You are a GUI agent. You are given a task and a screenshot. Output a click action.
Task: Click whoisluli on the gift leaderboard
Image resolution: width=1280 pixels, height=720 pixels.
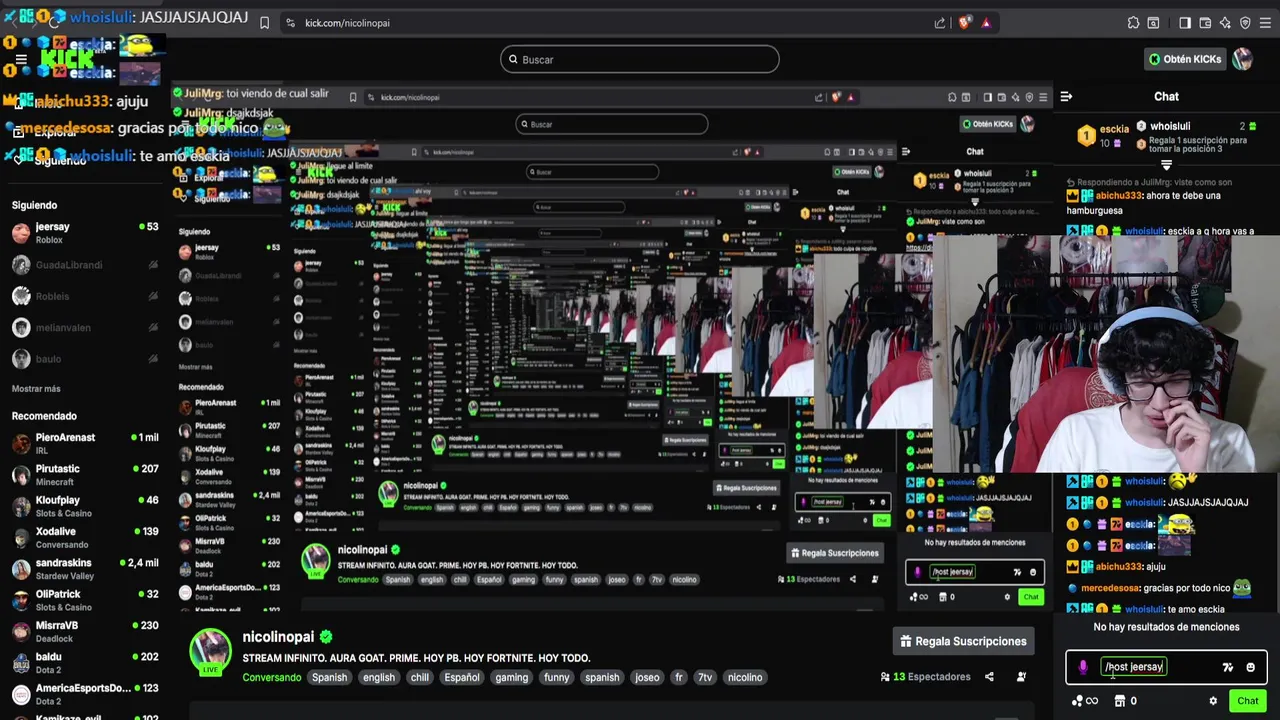[1170, 127]
